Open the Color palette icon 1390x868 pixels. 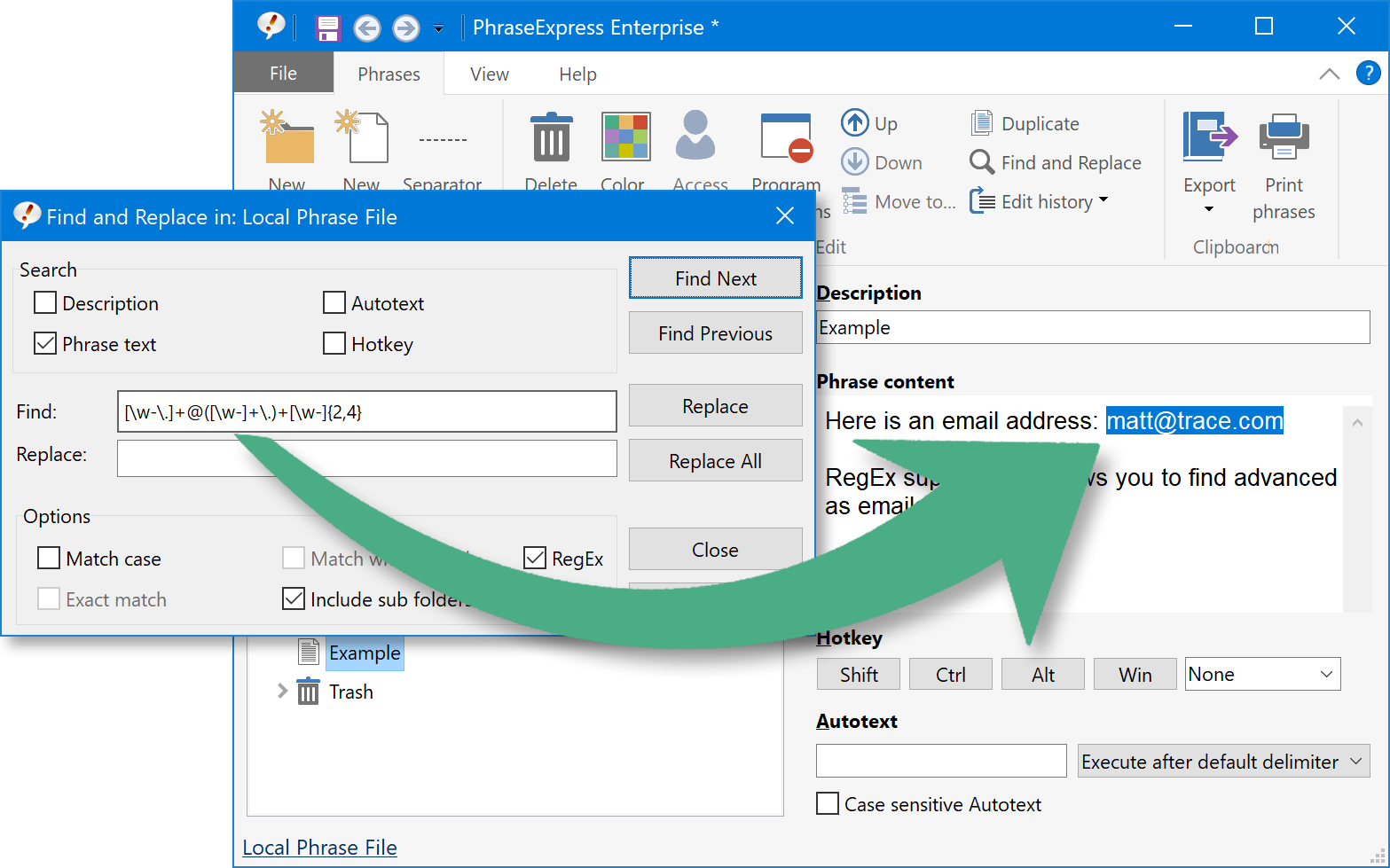(625, 137)
